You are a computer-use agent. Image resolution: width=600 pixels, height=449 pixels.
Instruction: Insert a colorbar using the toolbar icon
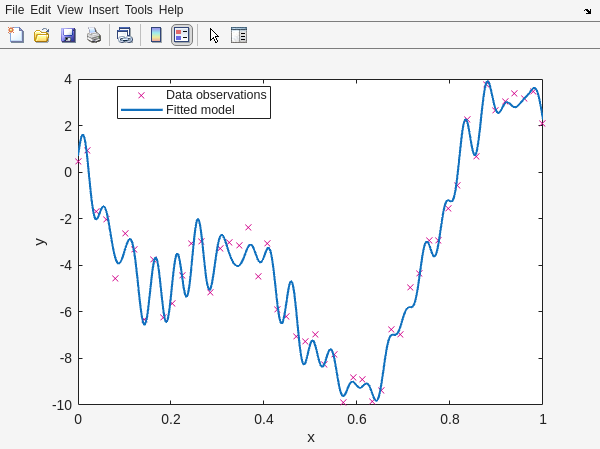156,35
